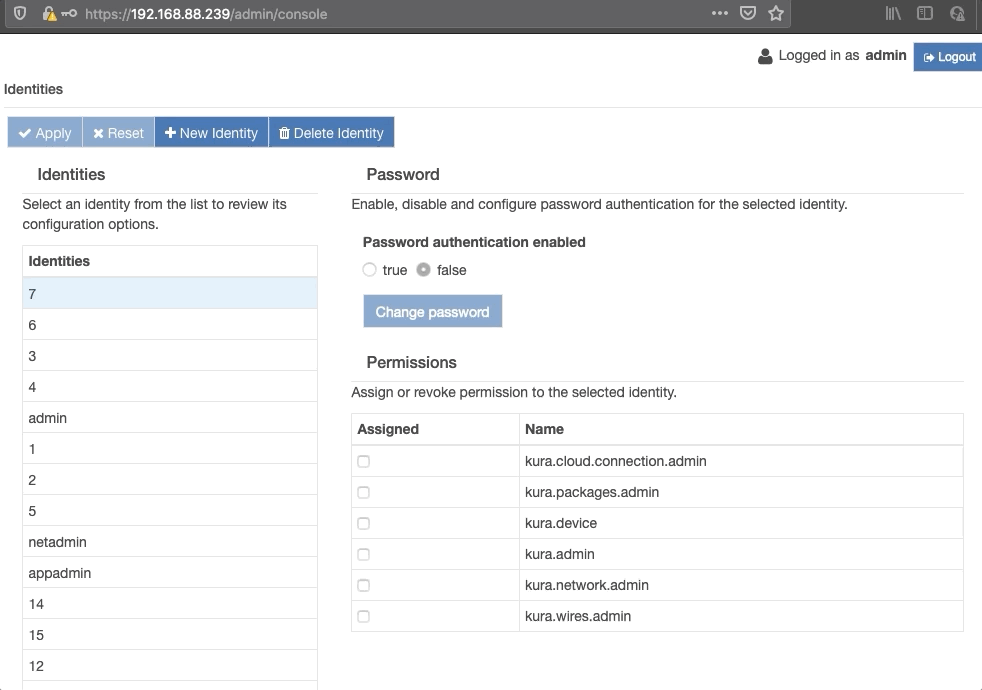The width and height of the screenshot is (982, 690).
Task: Check the kura.admin permission checkbox
Action: 363,554
